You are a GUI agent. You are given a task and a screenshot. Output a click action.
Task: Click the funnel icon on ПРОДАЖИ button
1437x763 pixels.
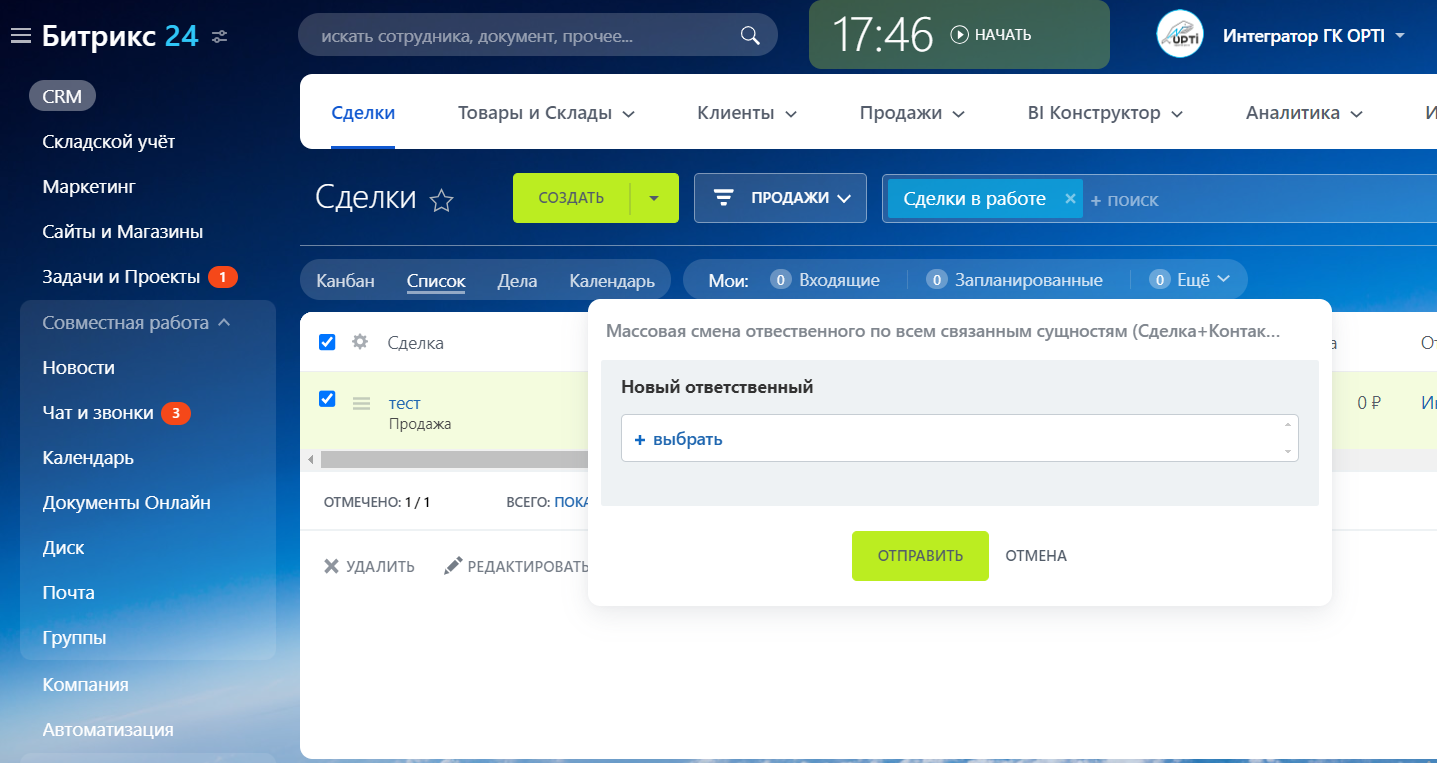(723, 198)
